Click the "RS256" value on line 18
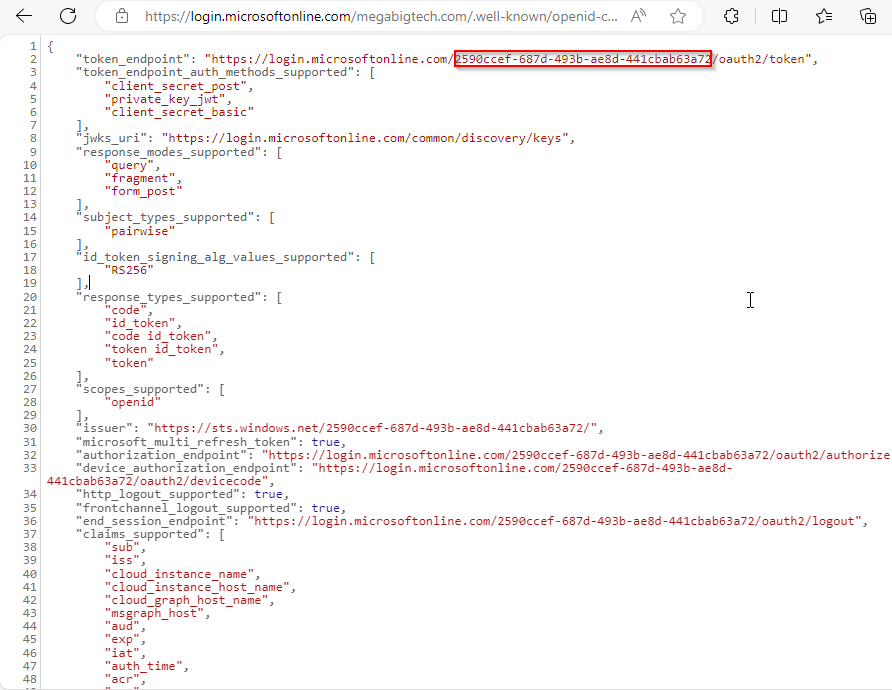Image resolution: width=892 pixels, height=690 pixels. click(x=129, y=270)
